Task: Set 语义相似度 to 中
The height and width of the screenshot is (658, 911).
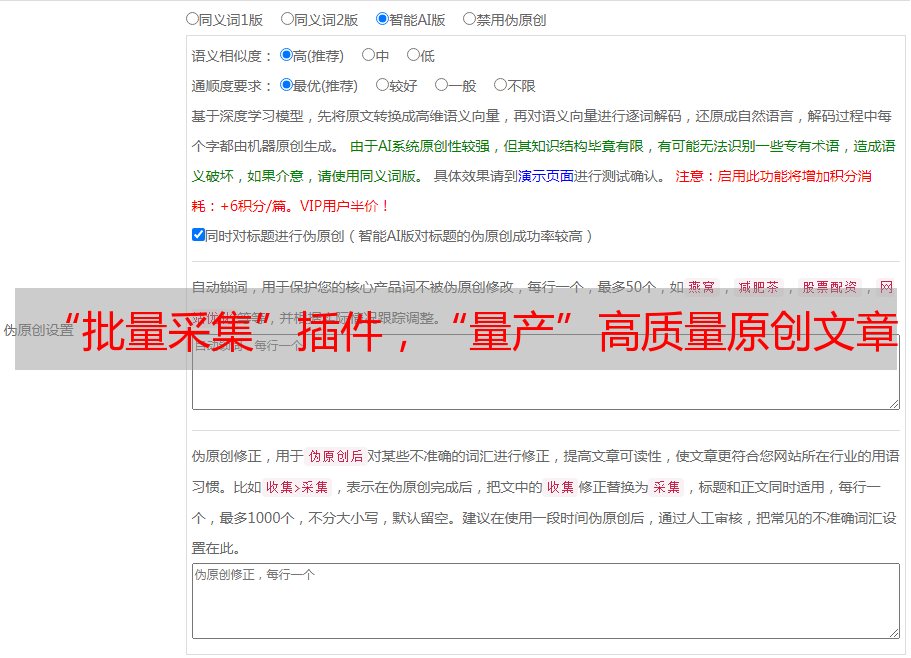Action: [368, 55]
